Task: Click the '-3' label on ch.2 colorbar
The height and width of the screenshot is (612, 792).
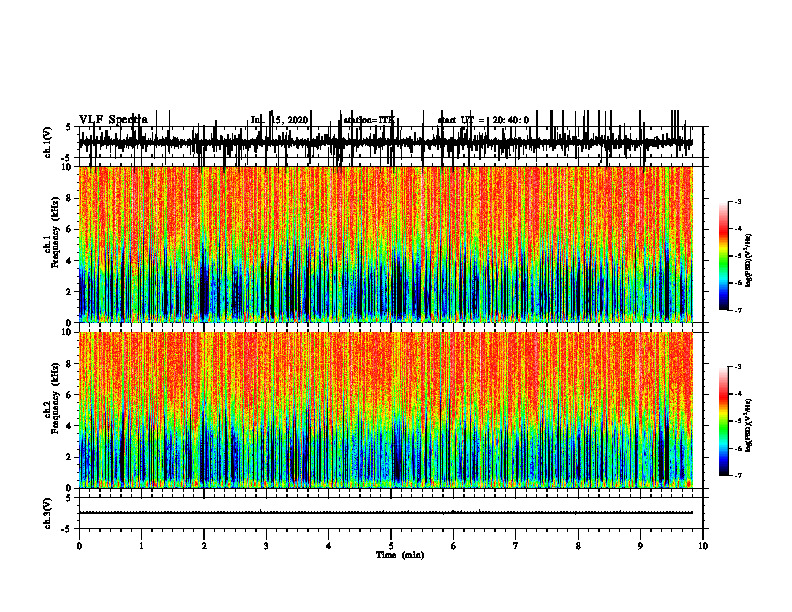Action: click(738, 367)
